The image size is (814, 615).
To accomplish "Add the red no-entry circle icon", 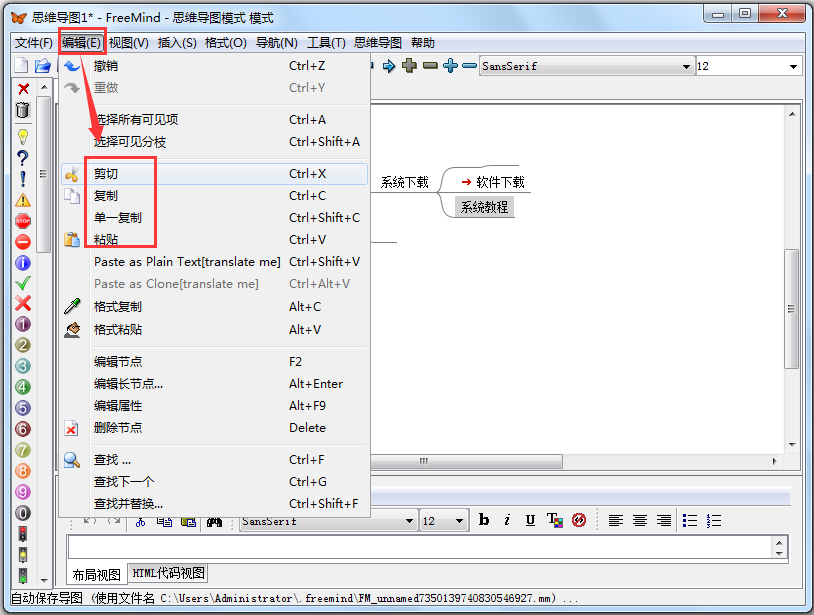I will [23, 242].
